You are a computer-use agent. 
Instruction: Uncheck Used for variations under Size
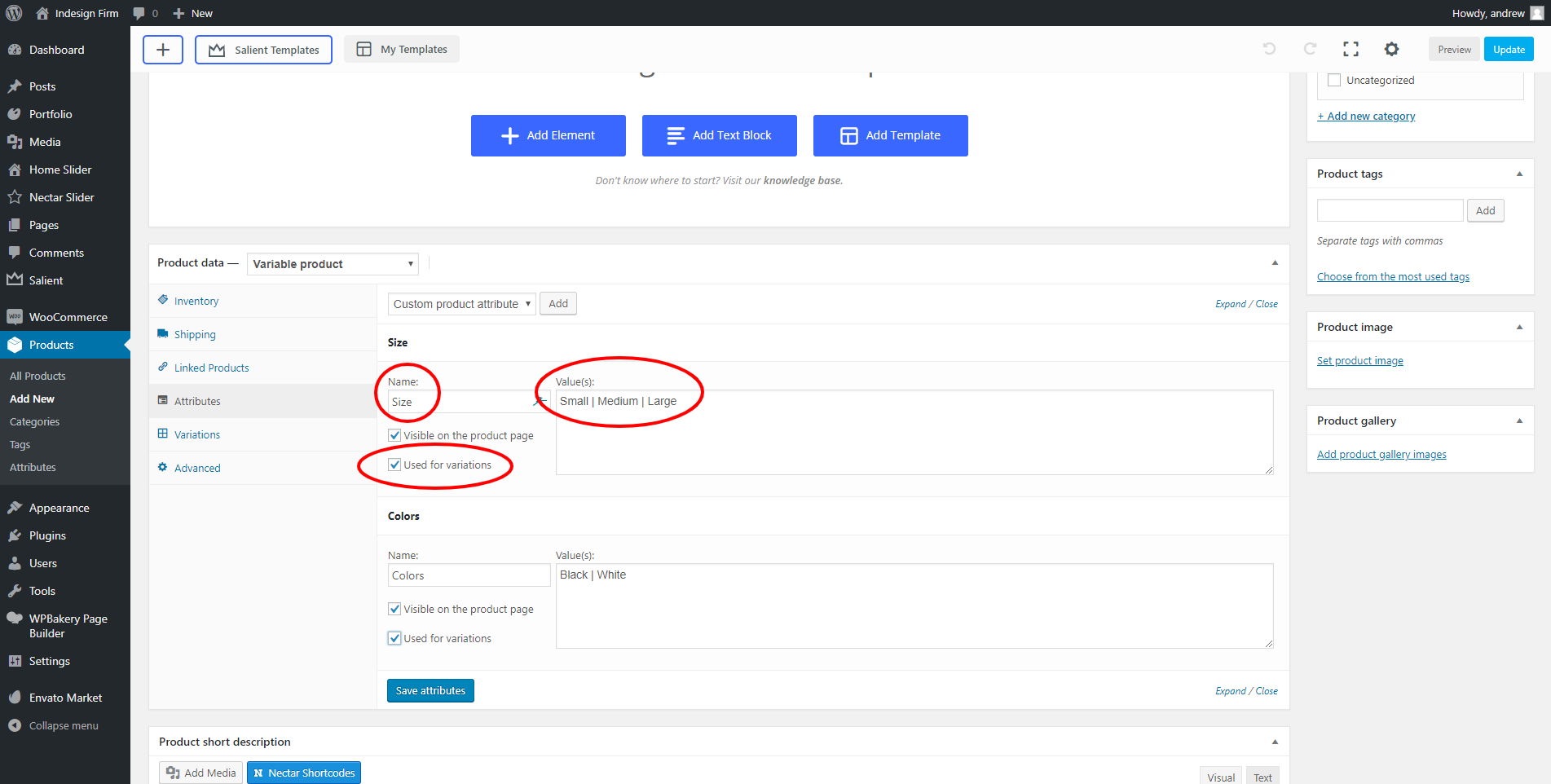click(394, 465)
